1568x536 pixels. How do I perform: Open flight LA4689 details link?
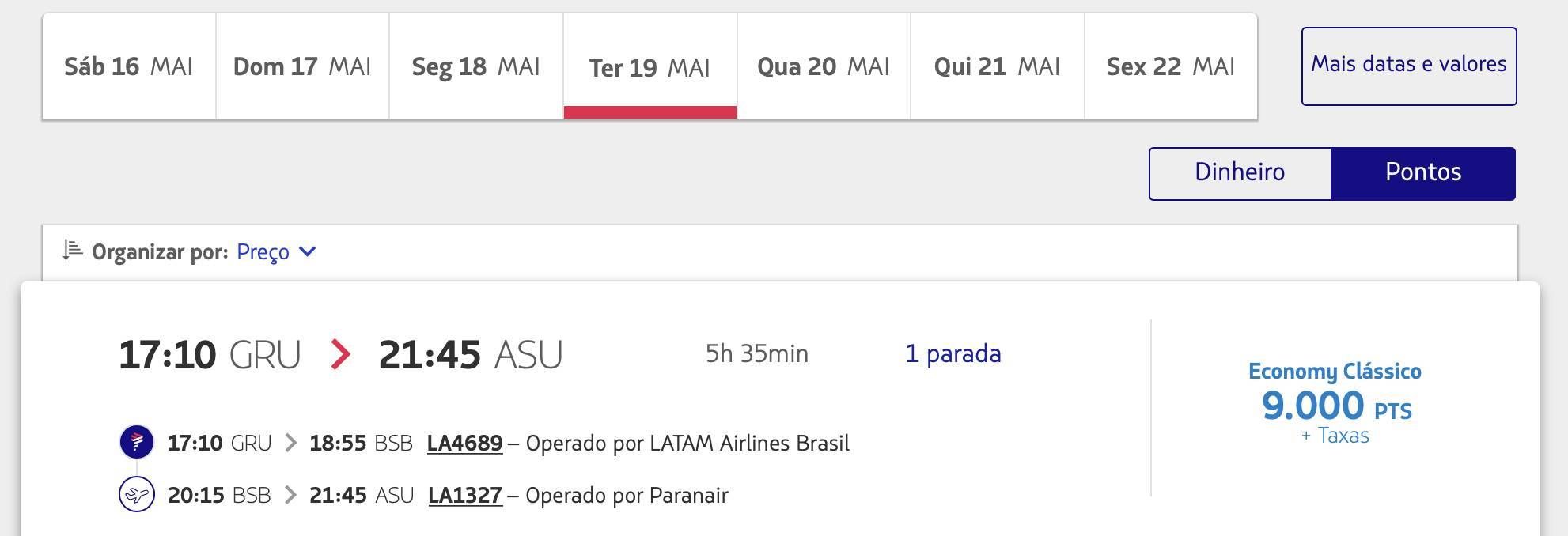pyautogui.click(x=464, y=444)
